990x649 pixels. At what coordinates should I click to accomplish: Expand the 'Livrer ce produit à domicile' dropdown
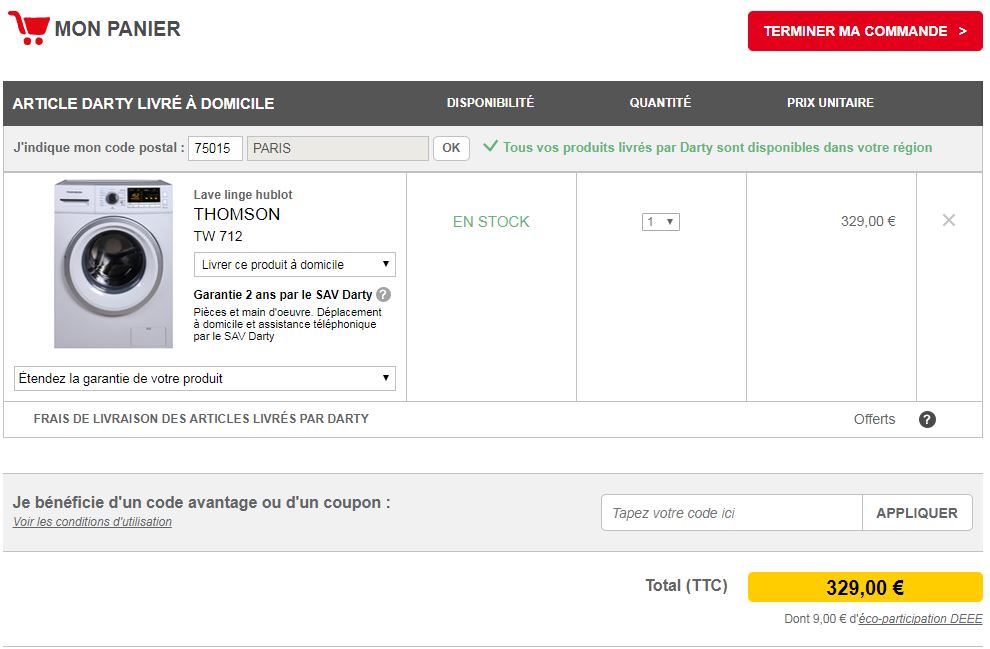tap(294, 265)
